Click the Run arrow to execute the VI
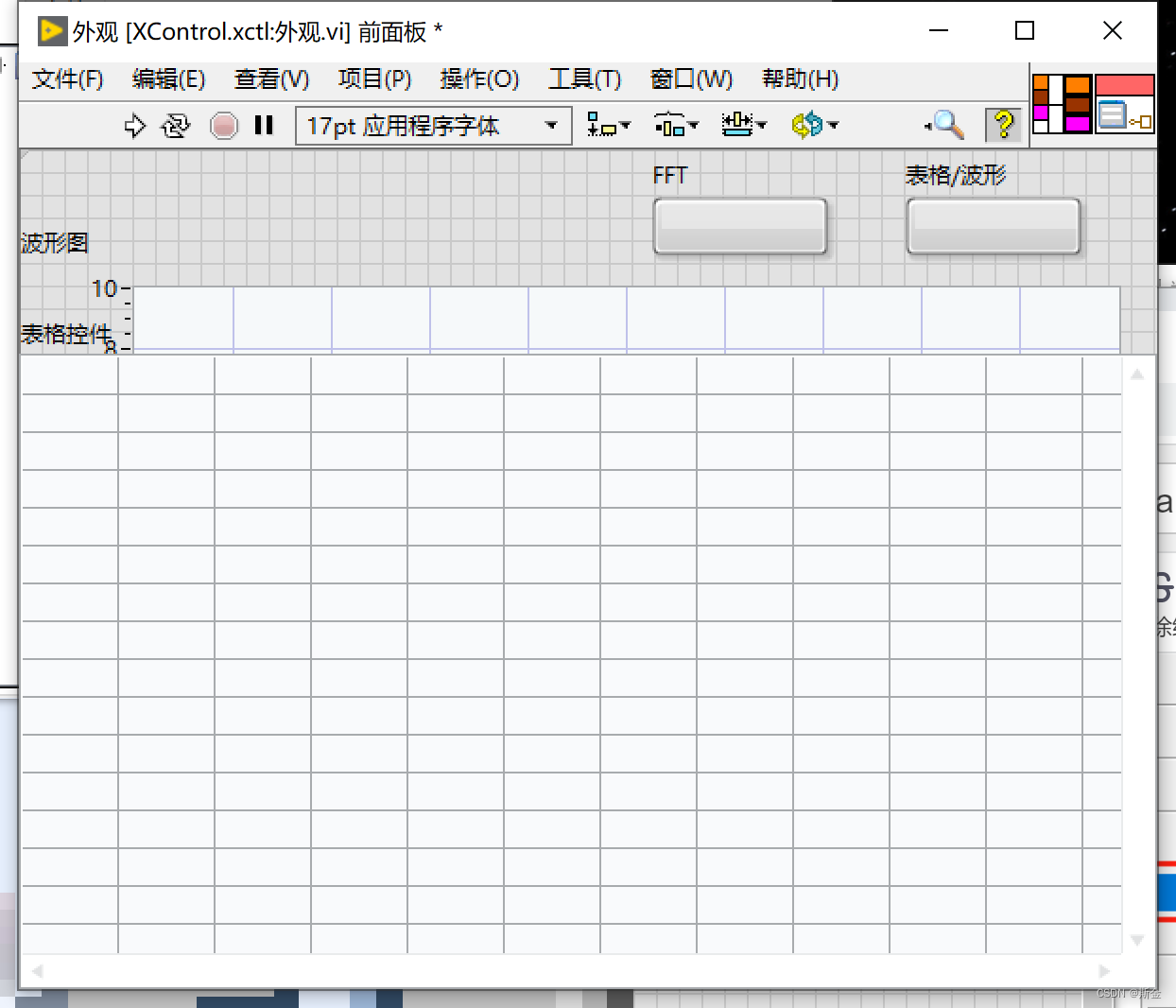The width and height of the screenshot is (1176, 1008). pos(135,125)
